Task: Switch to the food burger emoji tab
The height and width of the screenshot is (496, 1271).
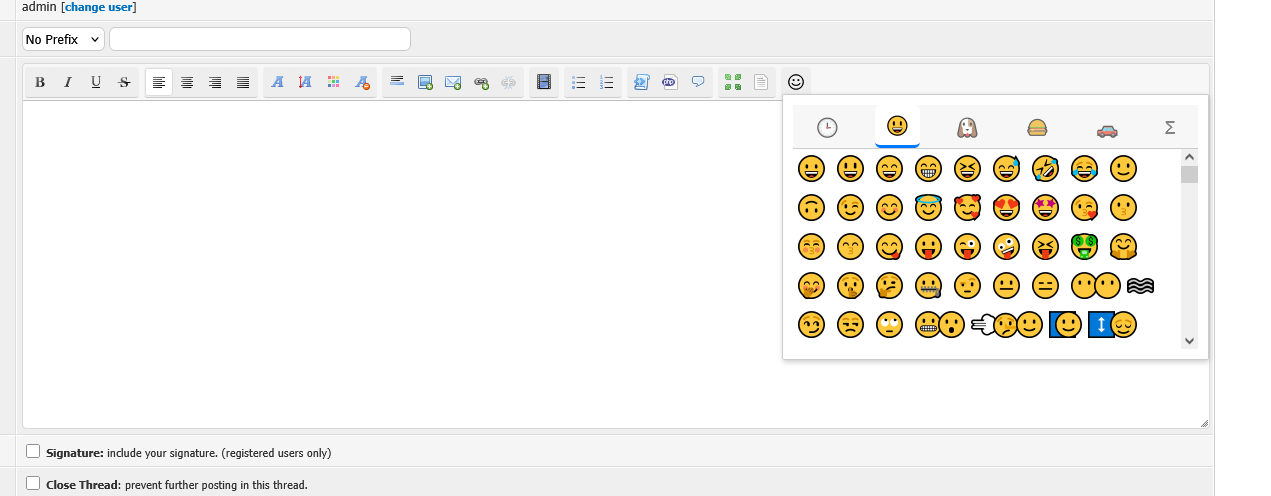Action: [x=1037, y=128]
